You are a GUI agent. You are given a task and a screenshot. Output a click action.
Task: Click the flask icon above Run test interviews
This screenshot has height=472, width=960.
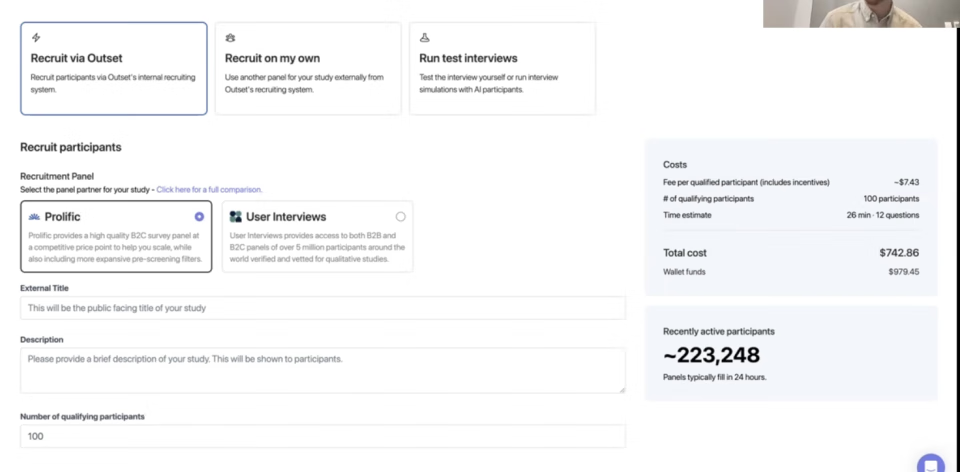[x=424, y=38]
